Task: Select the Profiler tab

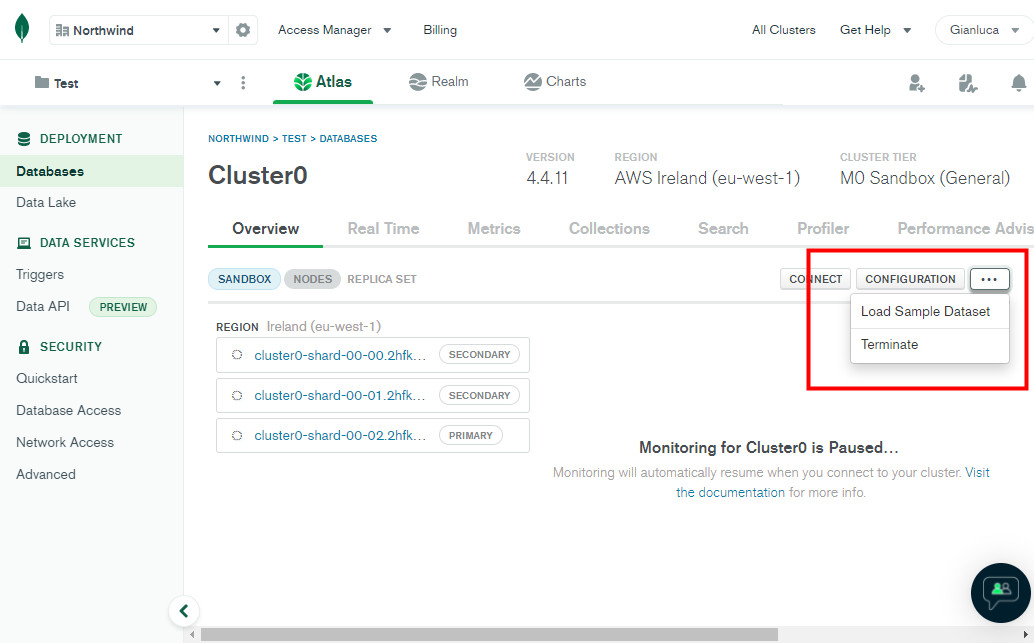Action: tap(823, 229)
